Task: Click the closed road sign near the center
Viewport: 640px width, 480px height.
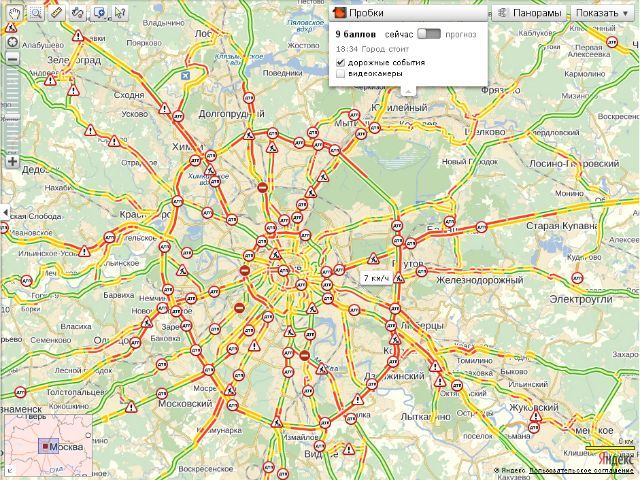Action: [x=244, y=271]
